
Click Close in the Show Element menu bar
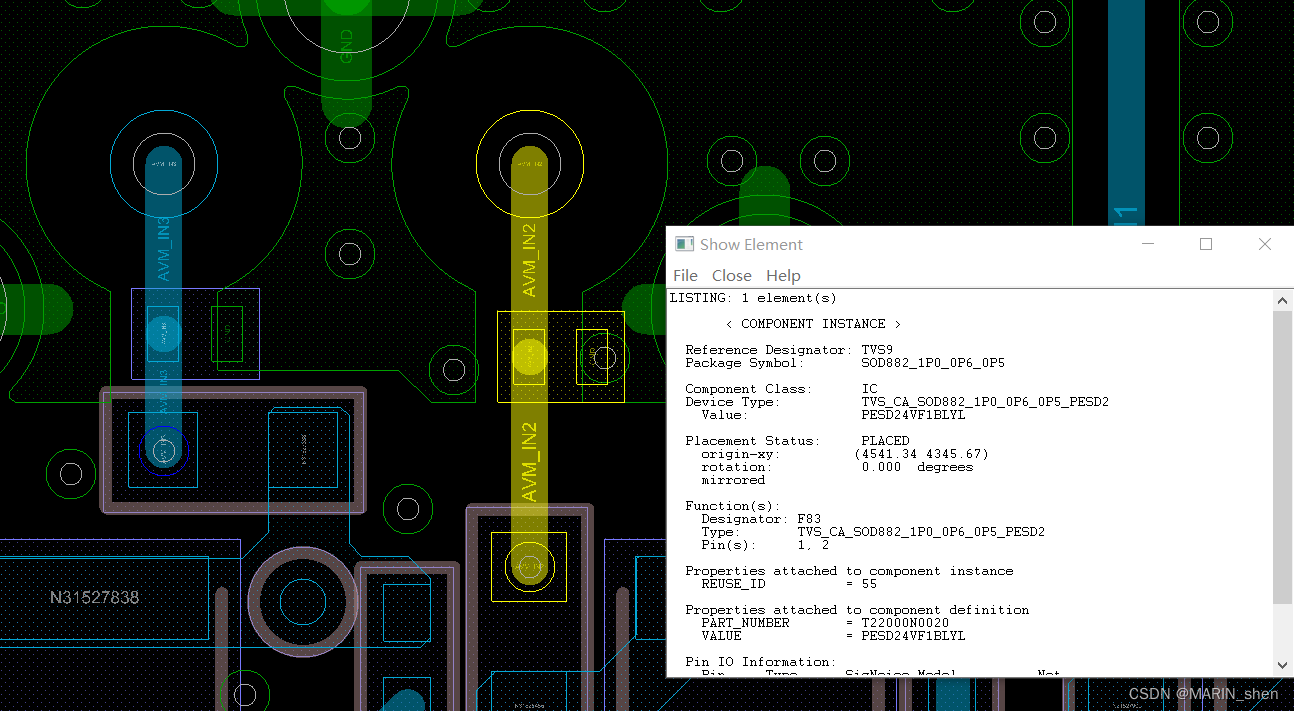point(731,275)
